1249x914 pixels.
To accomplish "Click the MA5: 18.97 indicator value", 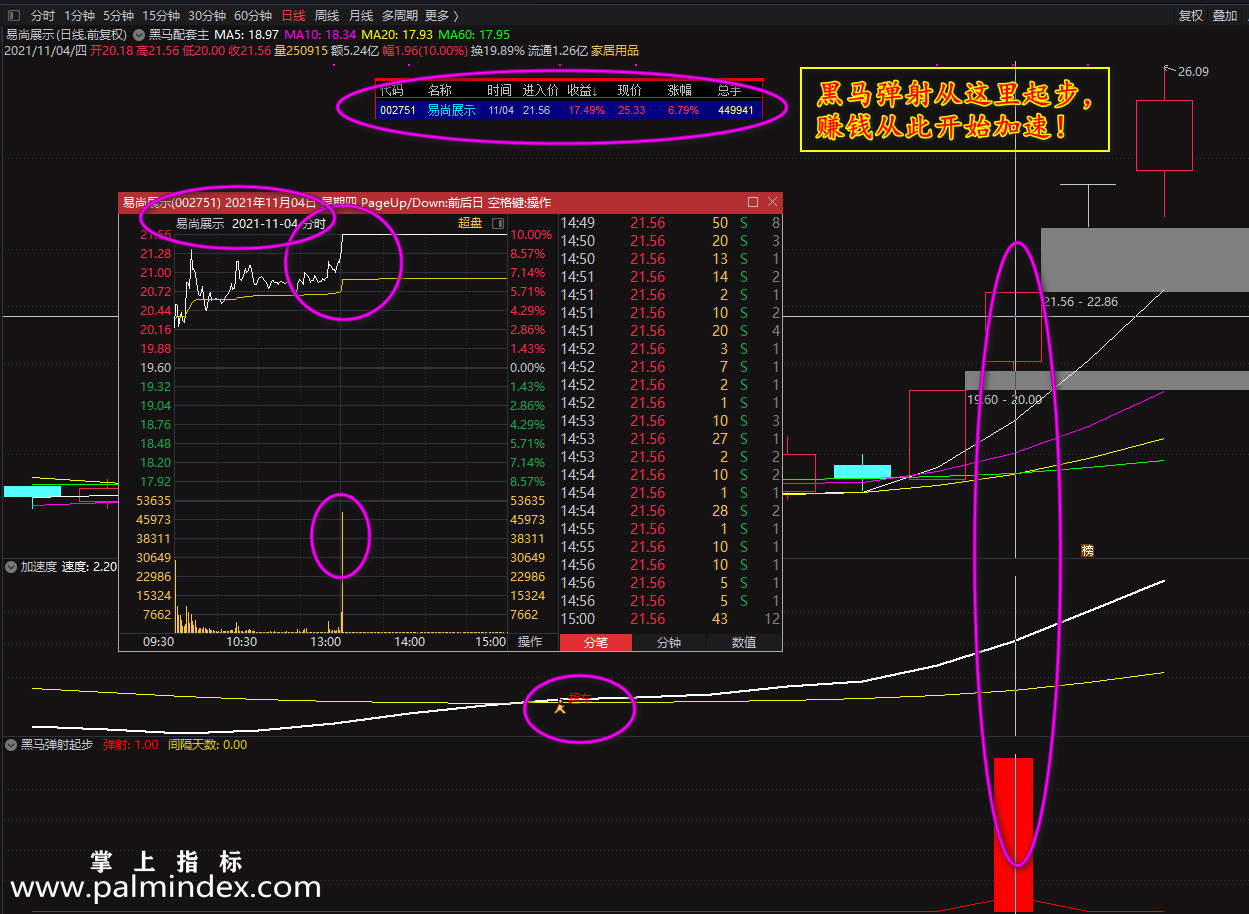I will (x=247, y=34).
